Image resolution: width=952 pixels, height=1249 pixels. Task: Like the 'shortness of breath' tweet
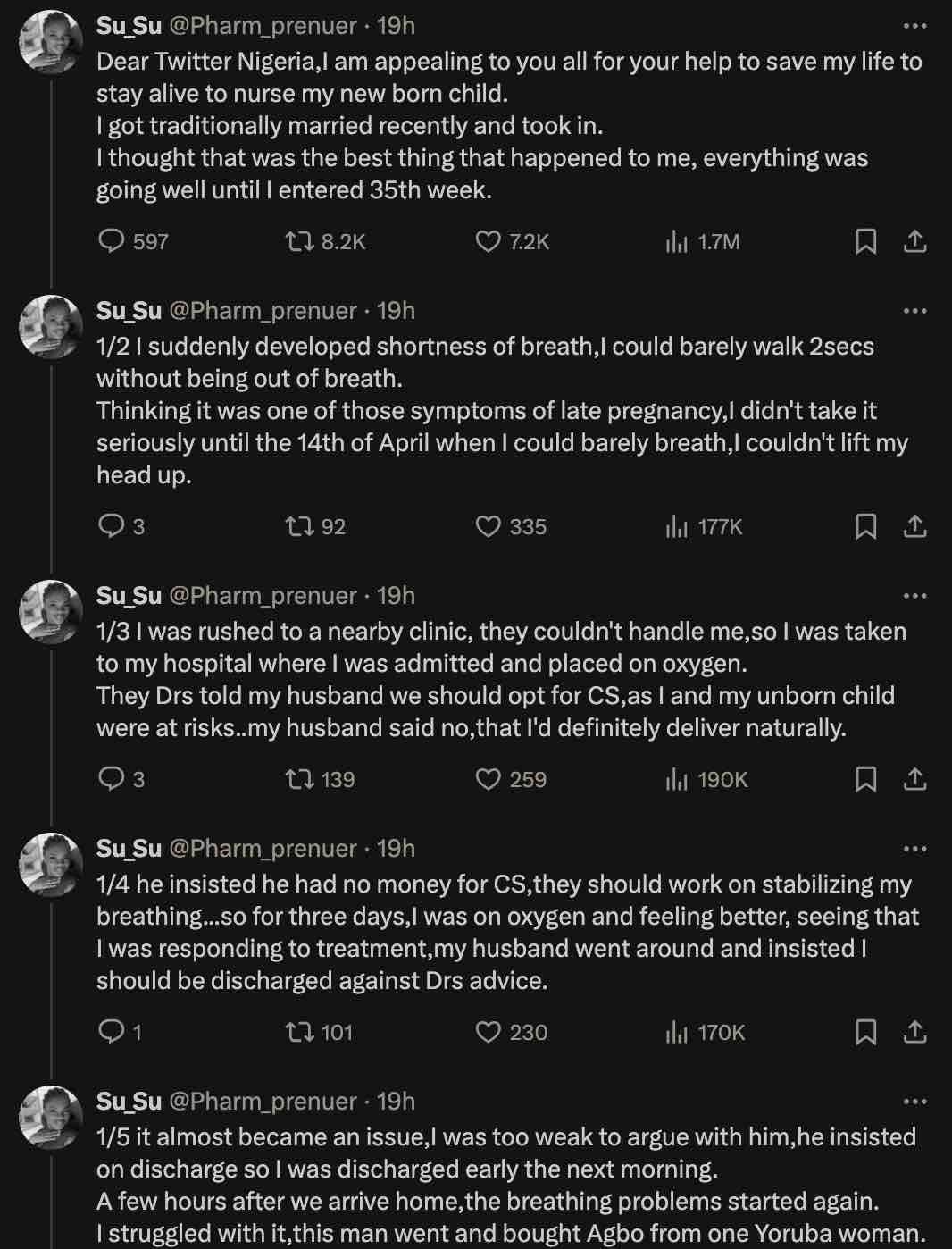489,526
